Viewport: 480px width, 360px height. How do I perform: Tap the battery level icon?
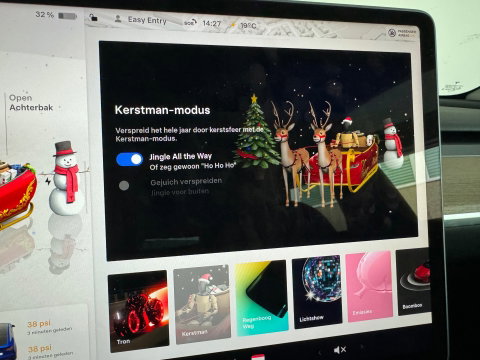click(67, 16)
